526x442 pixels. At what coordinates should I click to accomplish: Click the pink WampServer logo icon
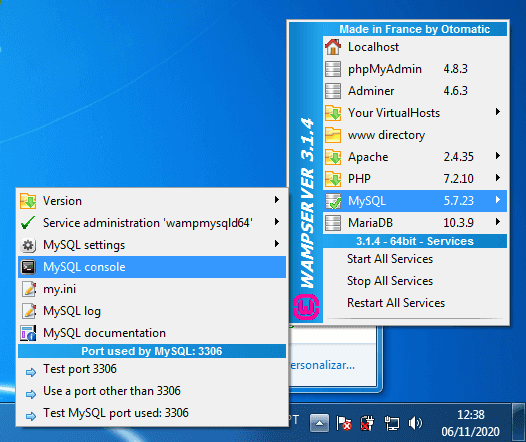pos(306,307)
